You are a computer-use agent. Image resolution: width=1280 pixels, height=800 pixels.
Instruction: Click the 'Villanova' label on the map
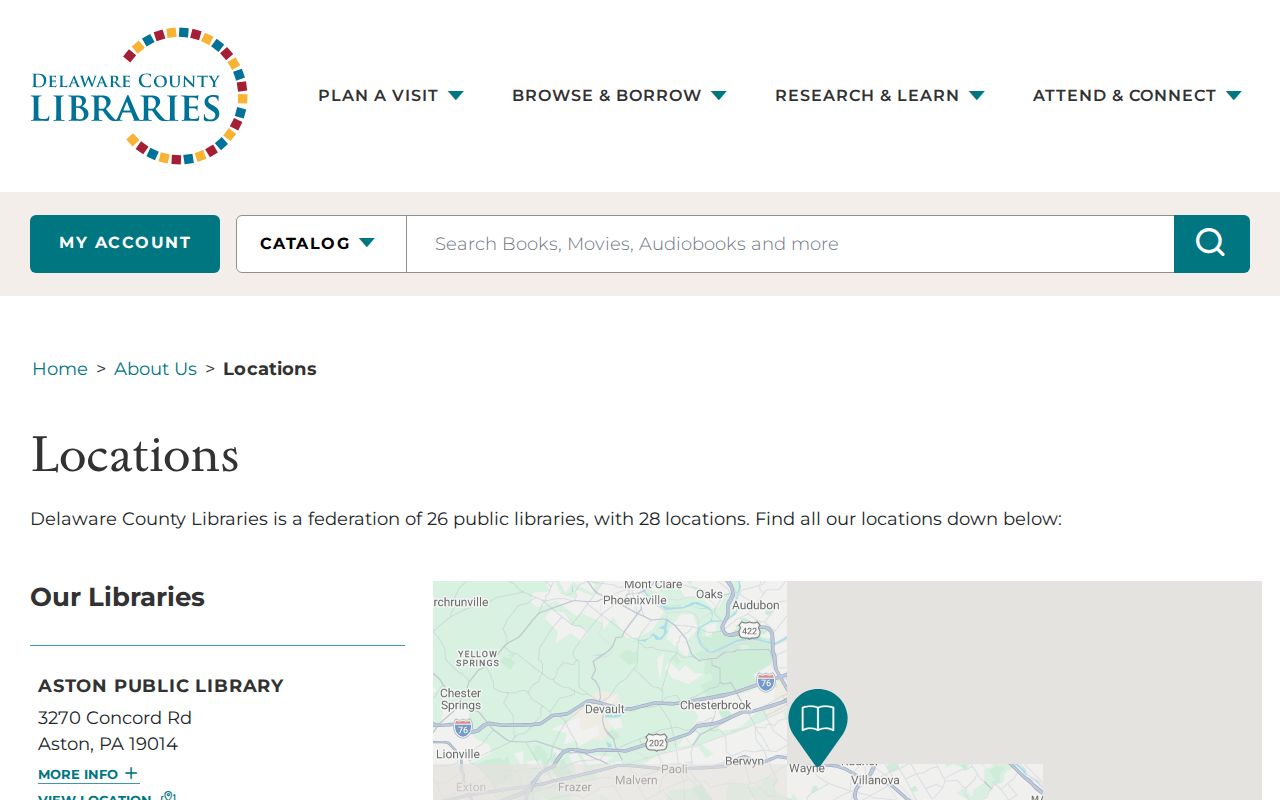(x=875, y=780)
